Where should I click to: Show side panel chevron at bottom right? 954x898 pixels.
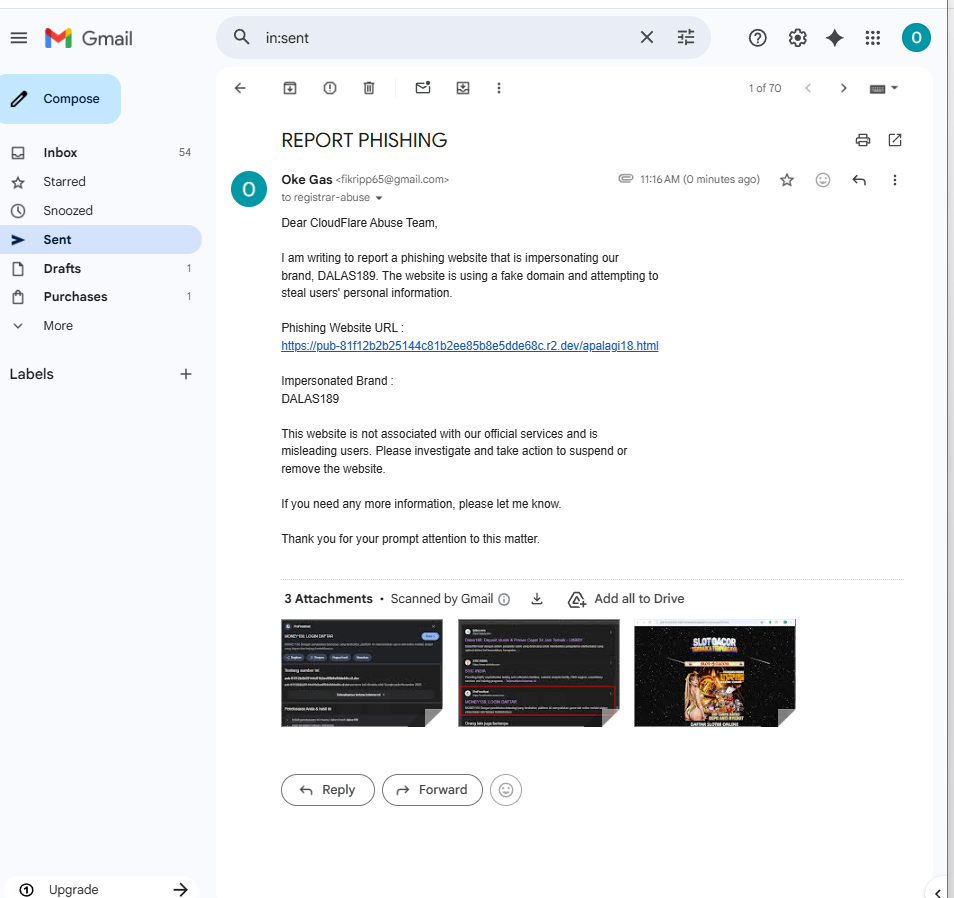(938, 893)
